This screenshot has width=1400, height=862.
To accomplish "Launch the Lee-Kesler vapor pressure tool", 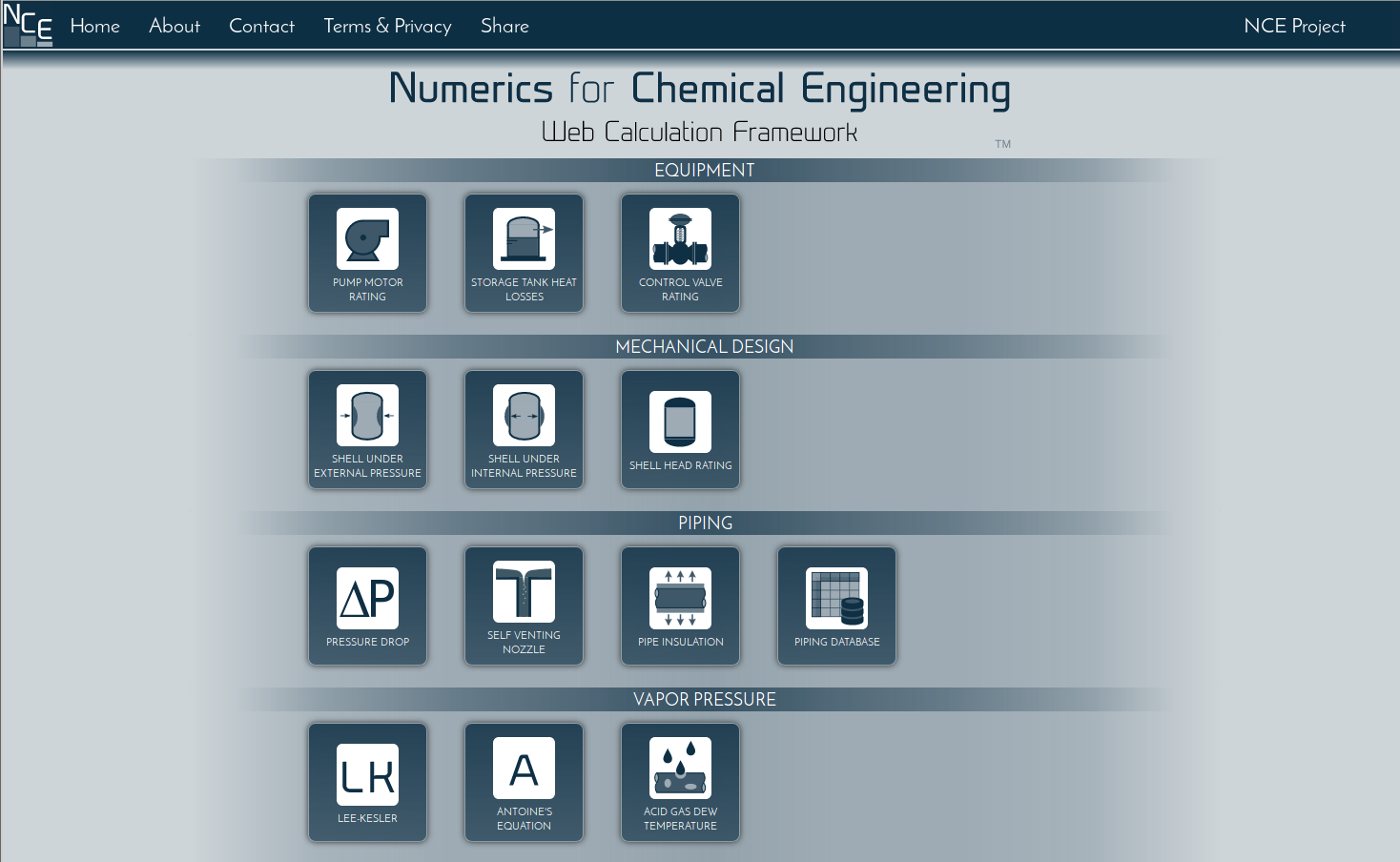I will [367, 782].
